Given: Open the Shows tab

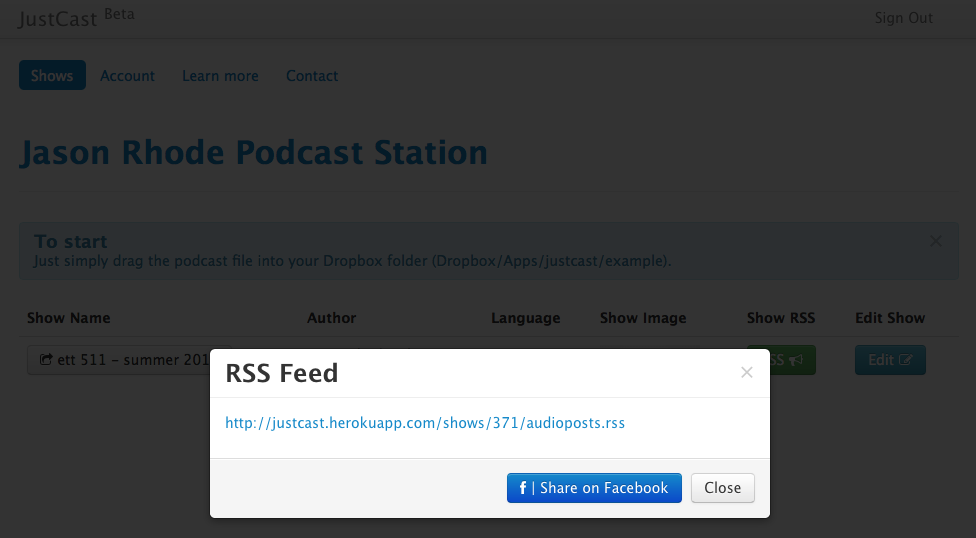Looking at the screenshot, I should click(52, 75).
